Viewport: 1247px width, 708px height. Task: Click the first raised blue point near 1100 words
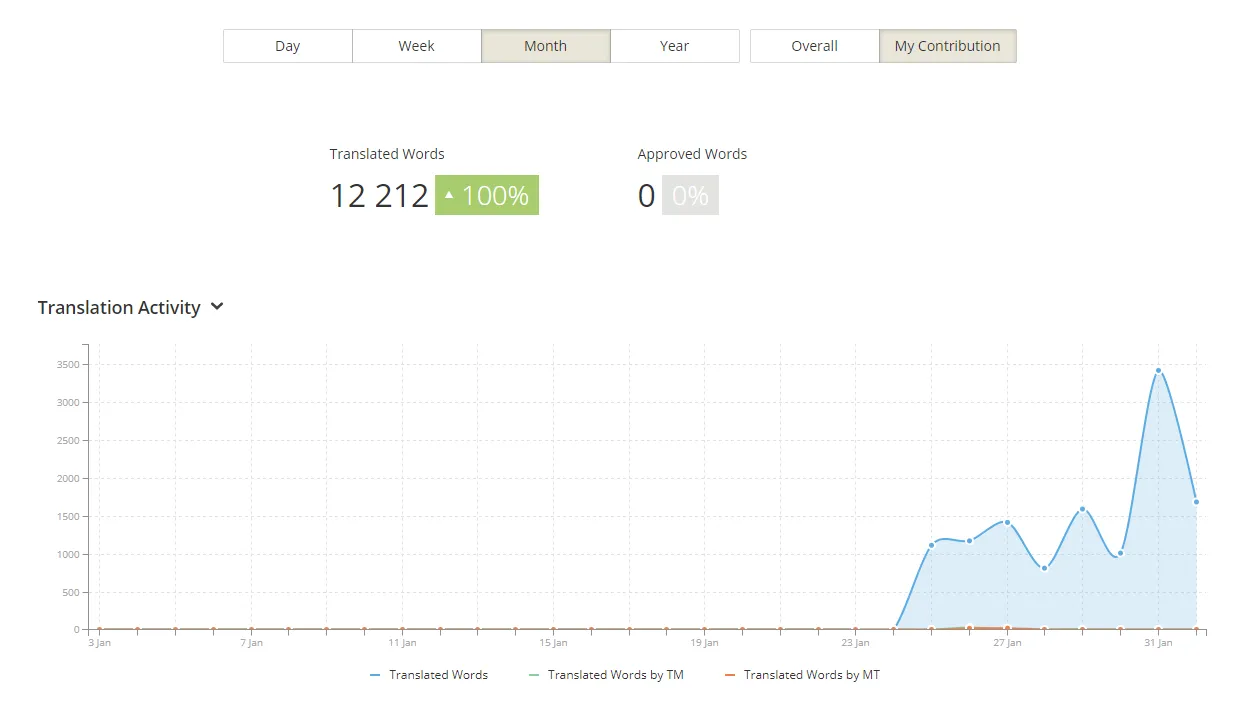pos(931,545)
